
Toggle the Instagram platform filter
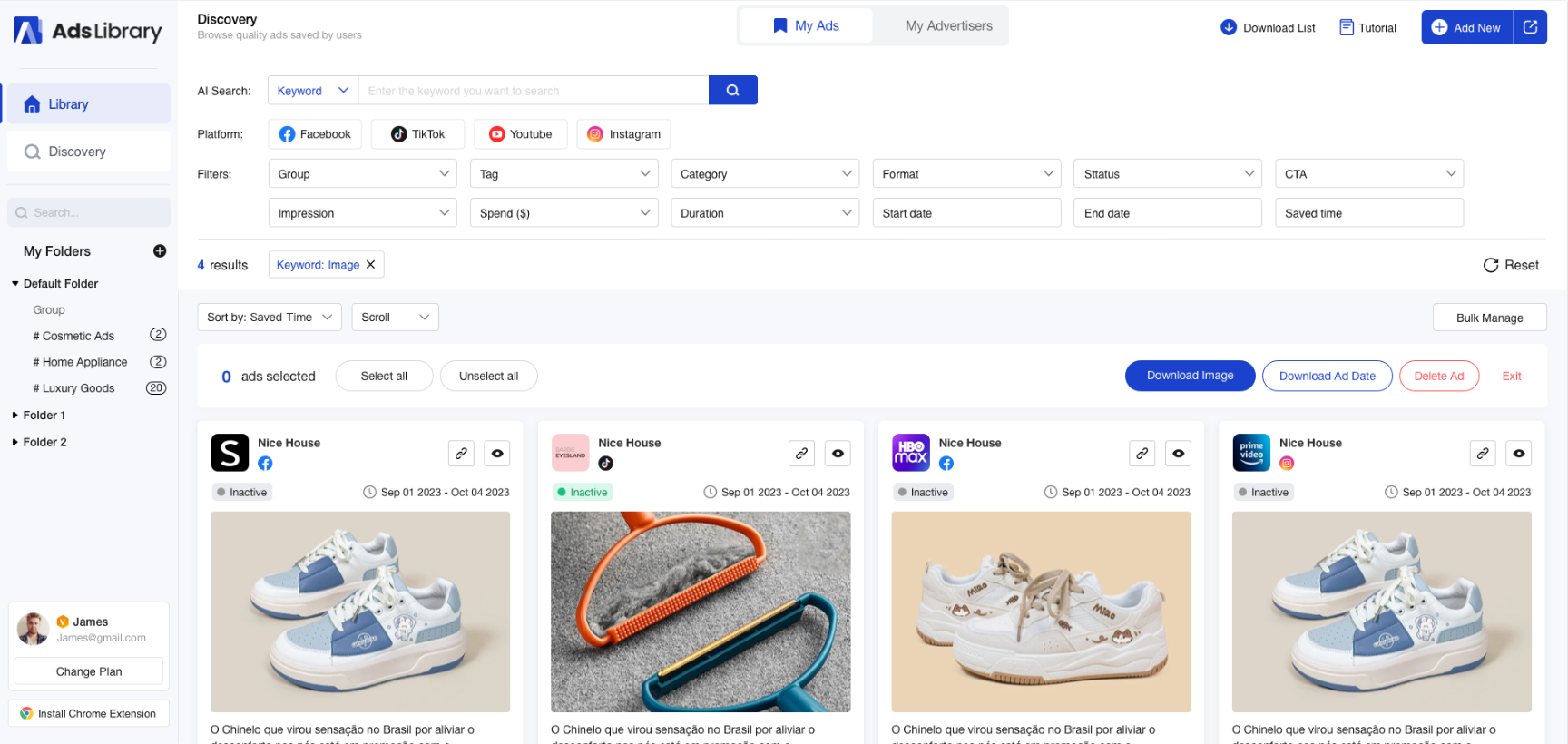tap(623, 134)
